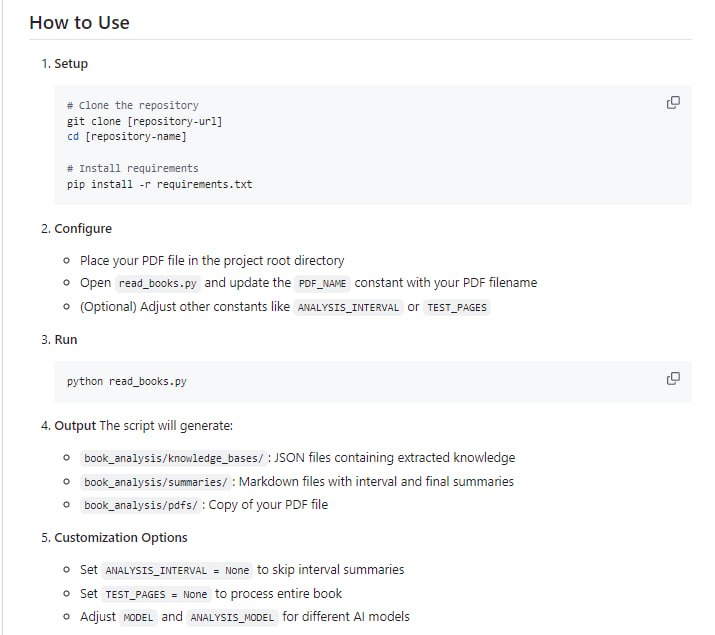Click the book_analysis/knowledge_bases/ code label

pos(174,458)
